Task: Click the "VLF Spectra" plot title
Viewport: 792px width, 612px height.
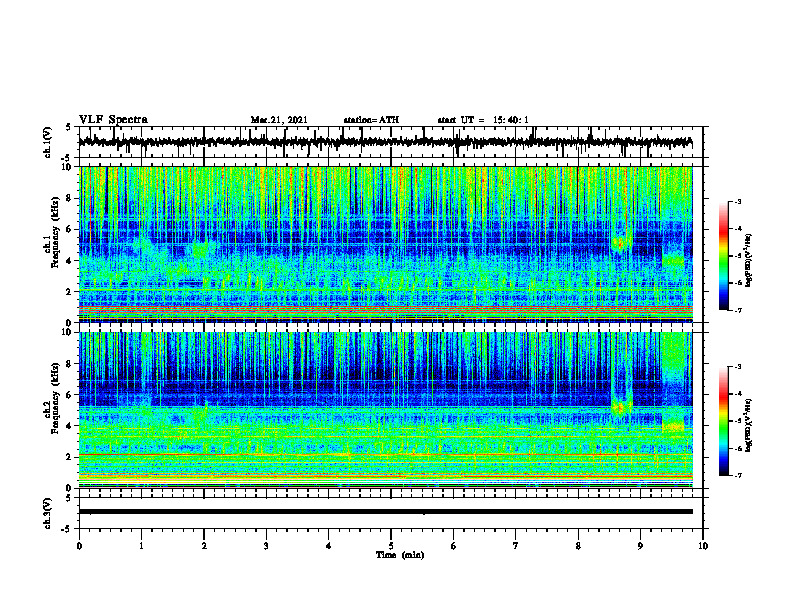Action: click(113, 120)
